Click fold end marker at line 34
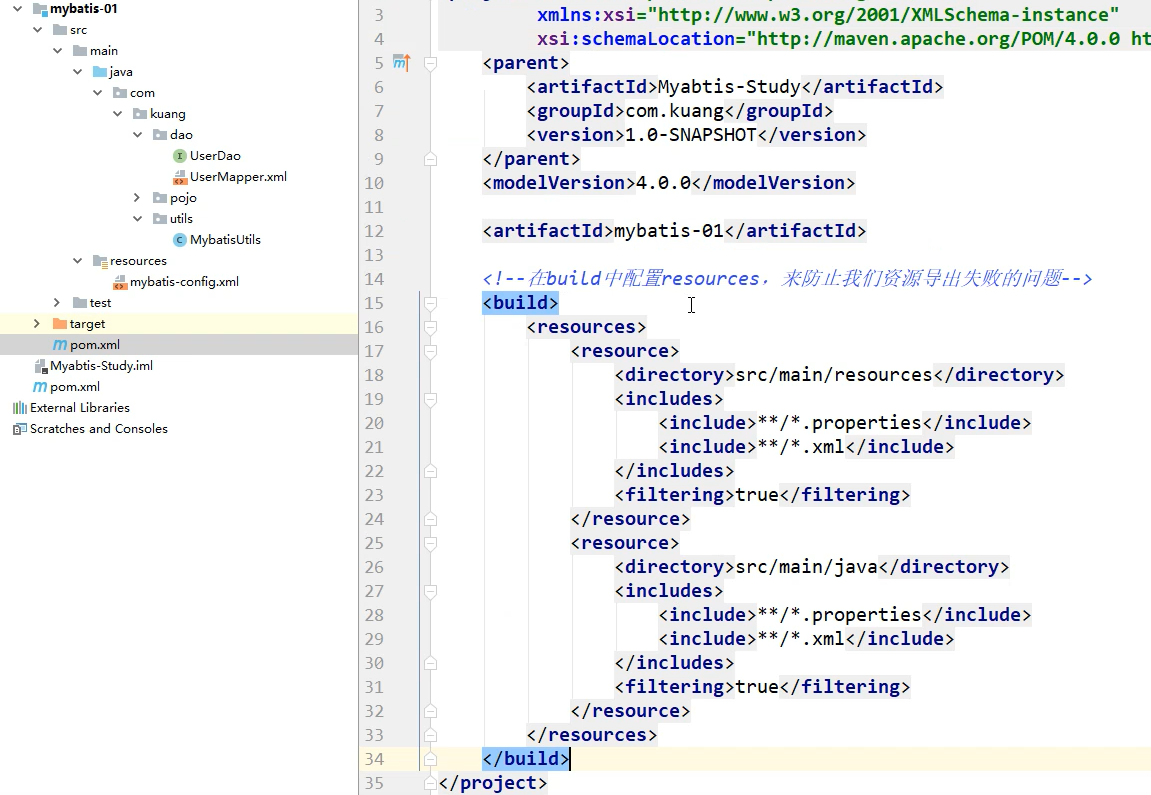 (431, 759)
